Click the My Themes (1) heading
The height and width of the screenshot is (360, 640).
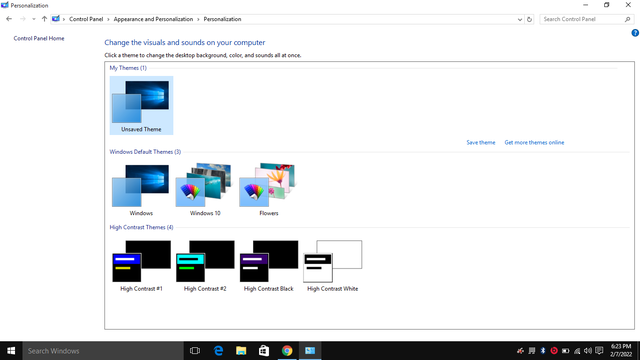coord(128,68)
